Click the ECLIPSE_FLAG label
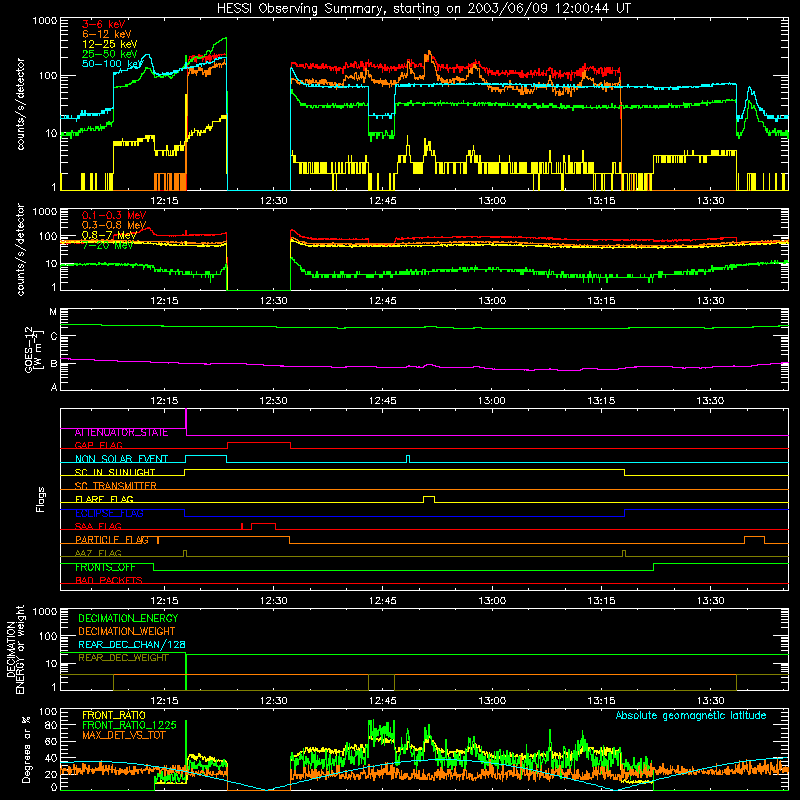Screen dimensions: 800x800 point(109,513)
